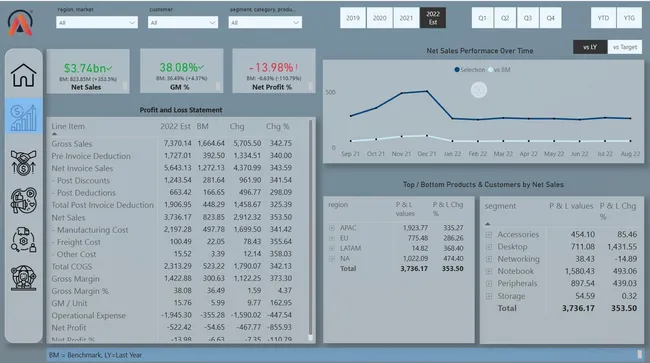The height and width of the screenshot is (363, 650).
Task: Select the 2022 Est year button
Action: (x=433, y=18)
